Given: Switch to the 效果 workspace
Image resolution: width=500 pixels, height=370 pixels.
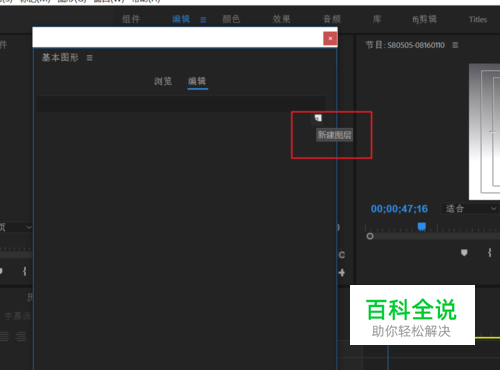Looking at the screenshot, I should coord(281,19).
